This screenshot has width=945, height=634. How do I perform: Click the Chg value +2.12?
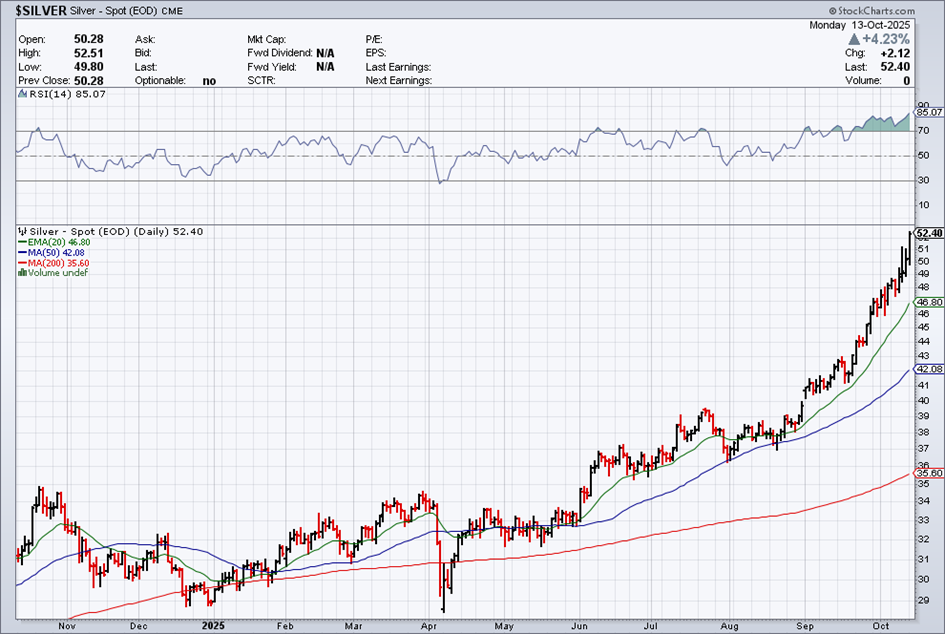(x=895, y=53)
